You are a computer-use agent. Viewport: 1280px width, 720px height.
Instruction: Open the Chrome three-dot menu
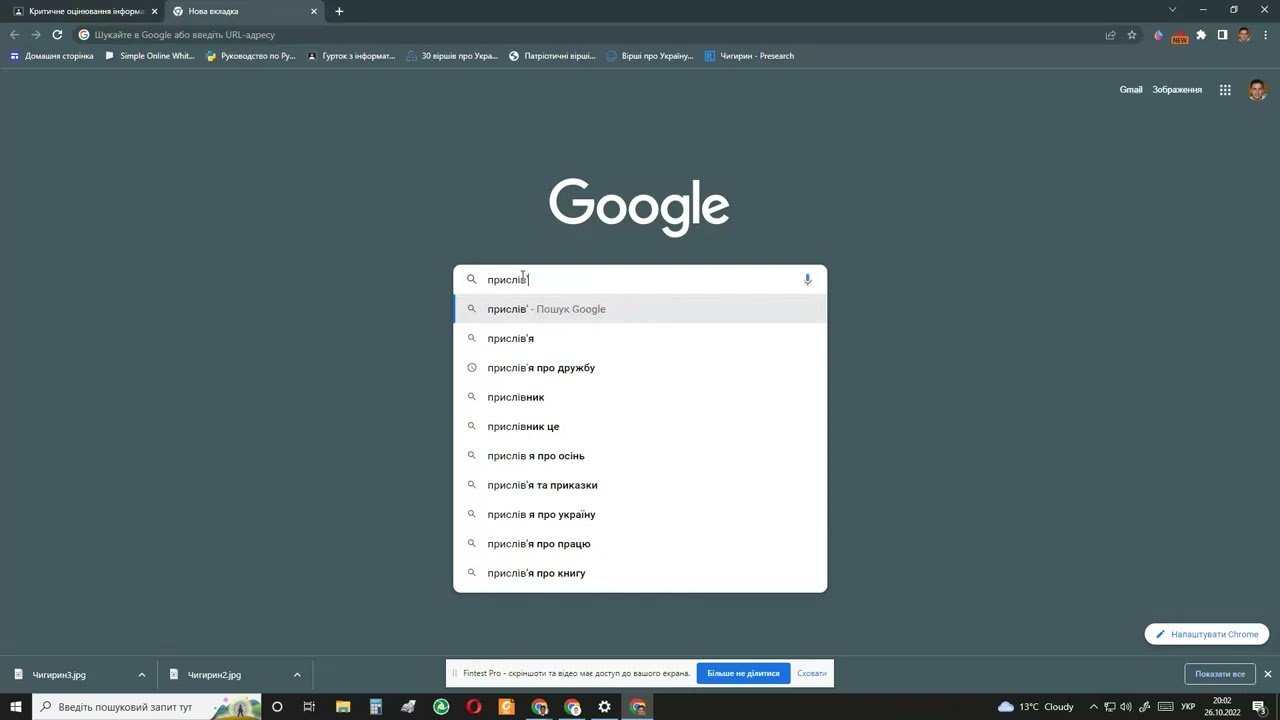pos(1265,35)
